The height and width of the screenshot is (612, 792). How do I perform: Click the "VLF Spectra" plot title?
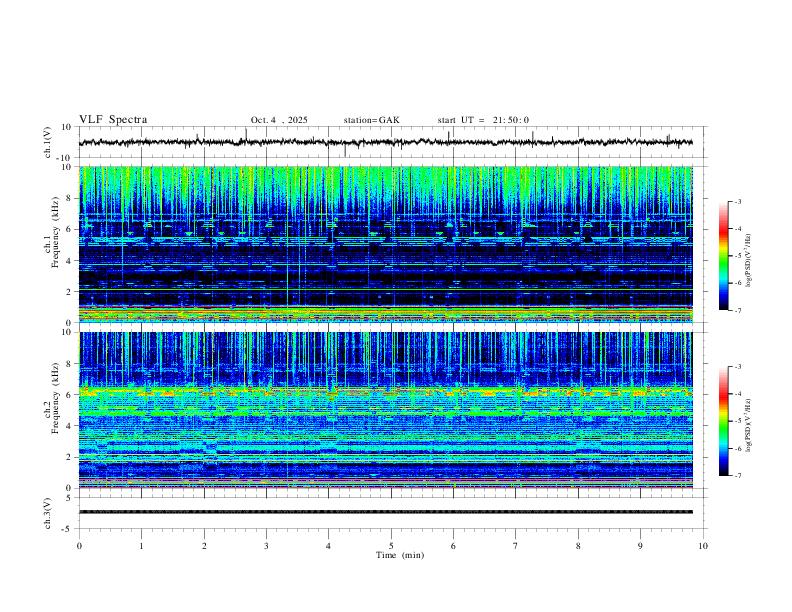[x=113, y=120]
